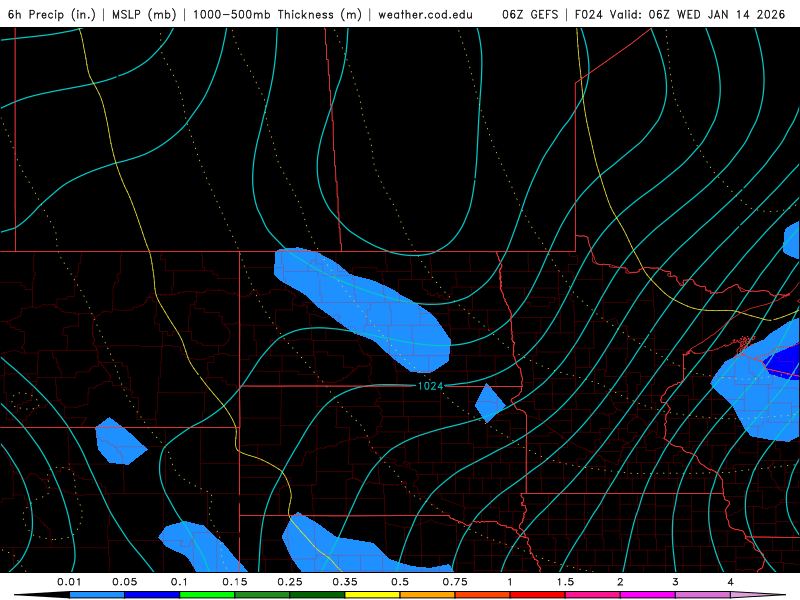Image resolution: width=800 pixels, height=600 pixels.
Task: Click the dark orange legend swatch after 0.75
Action: [483, 595]
